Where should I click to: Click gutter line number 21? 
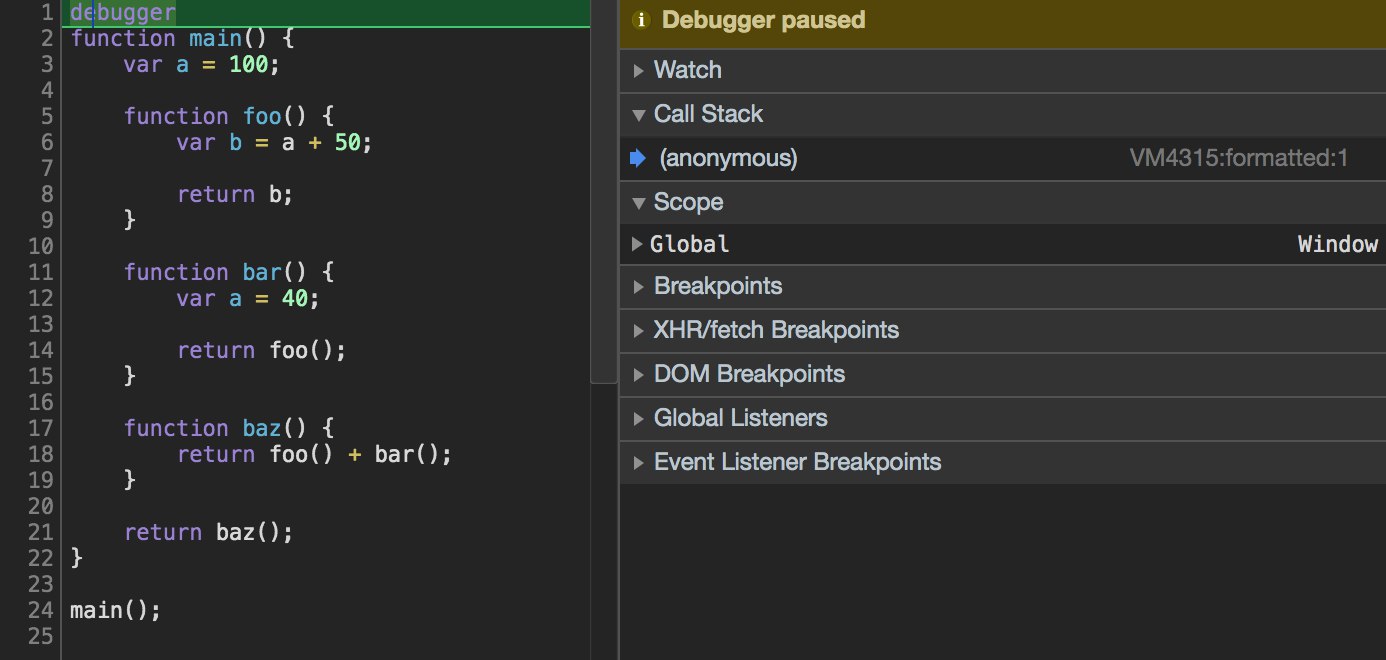click(40, 533)
